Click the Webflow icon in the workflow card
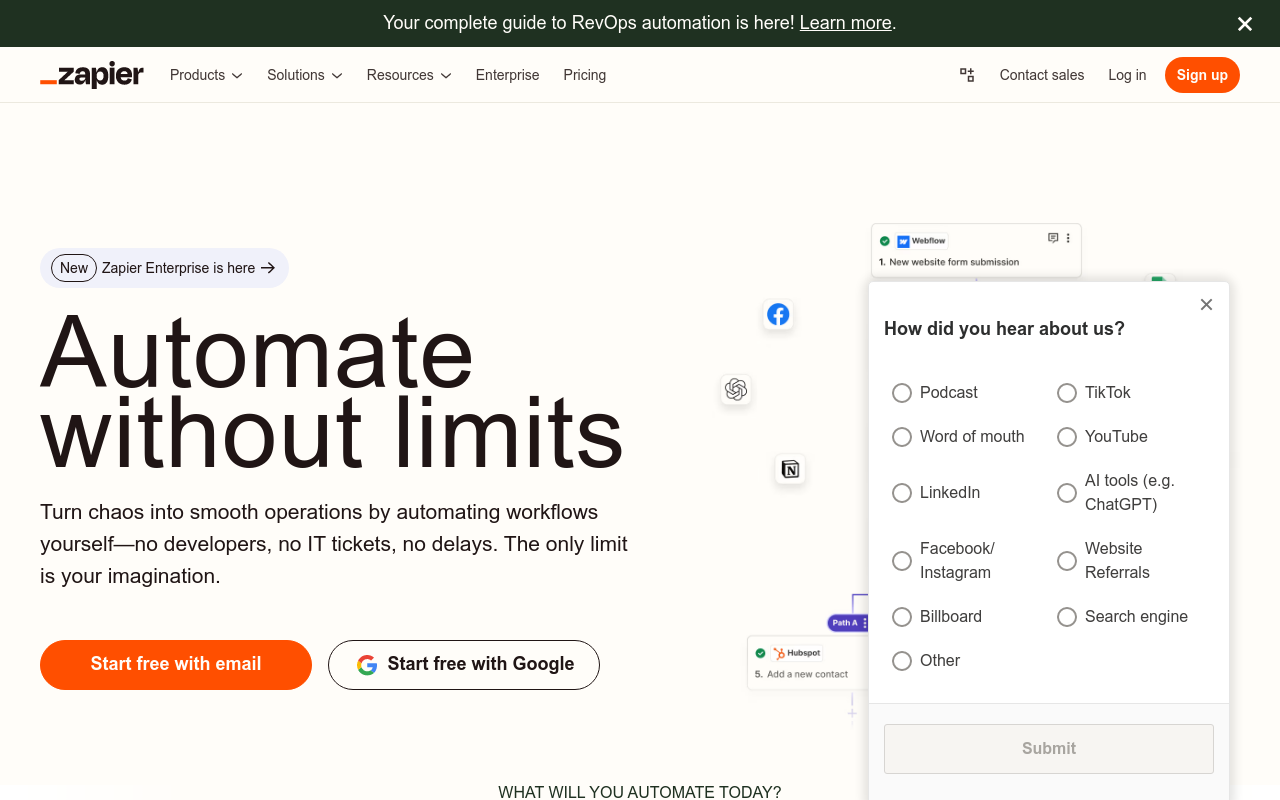The image size is (1280, 800). click(x=903, y=241)
